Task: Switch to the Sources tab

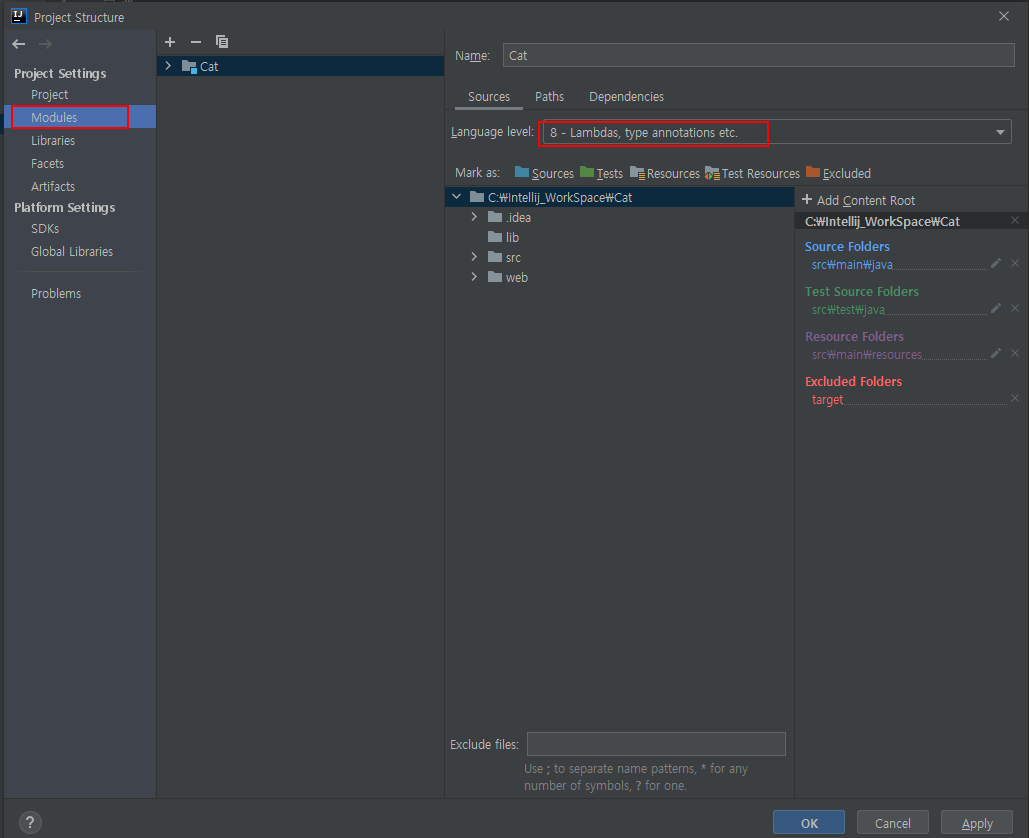Action: point(488,96)
